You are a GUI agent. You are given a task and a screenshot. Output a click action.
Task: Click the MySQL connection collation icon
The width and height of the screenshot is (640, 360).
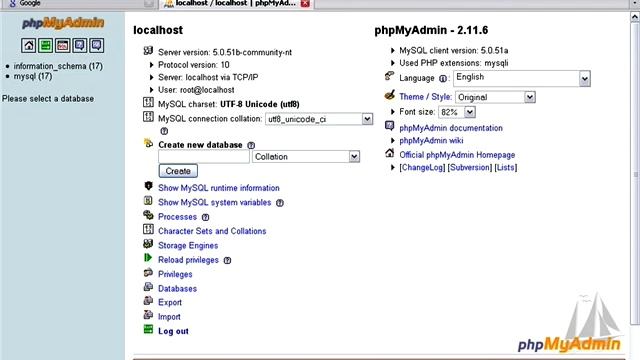pyautogui.click(x=148, y=117)
